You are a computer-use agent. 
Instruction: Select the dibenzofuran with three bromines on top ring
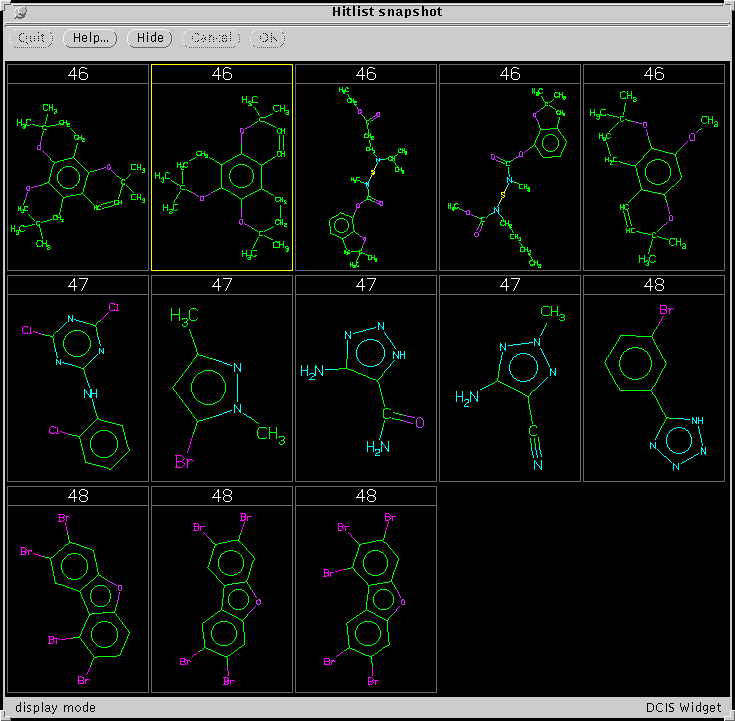(x=366, y=598)
